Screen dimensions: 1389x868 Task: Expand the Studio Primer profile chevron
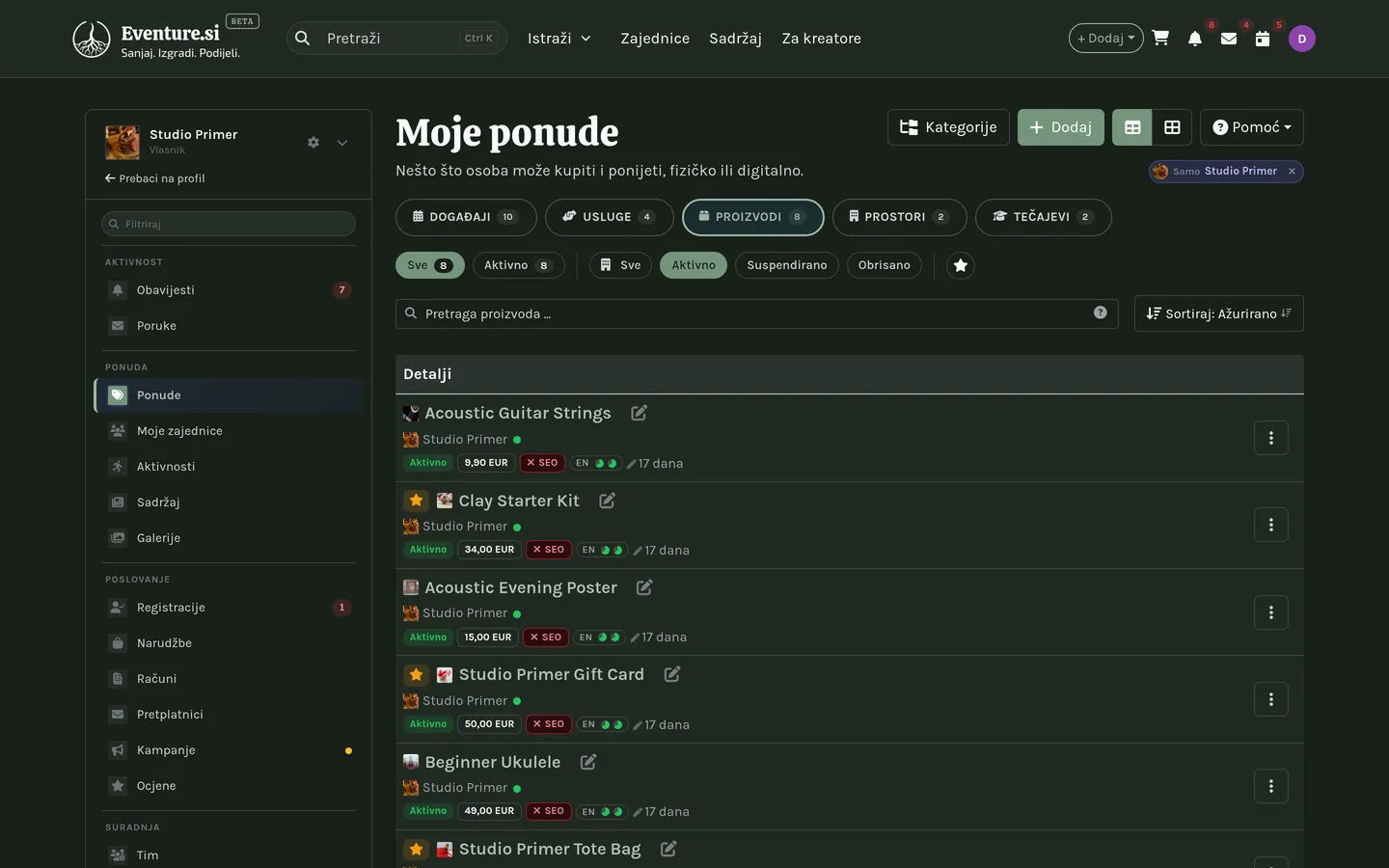coord(341,143)
